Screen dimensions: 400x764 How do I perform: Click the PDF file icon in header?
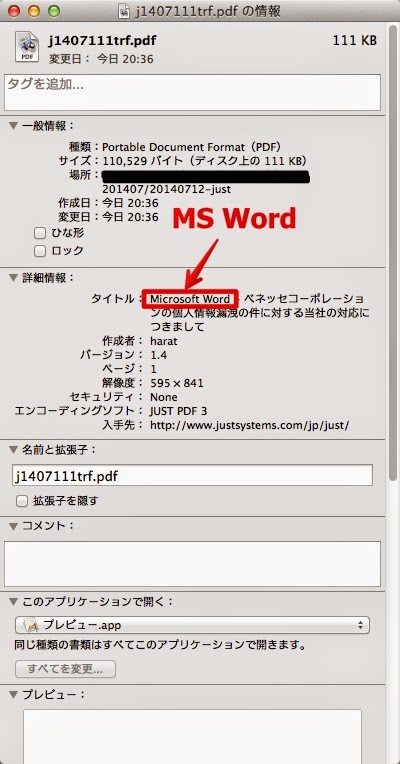pos(26,46)
